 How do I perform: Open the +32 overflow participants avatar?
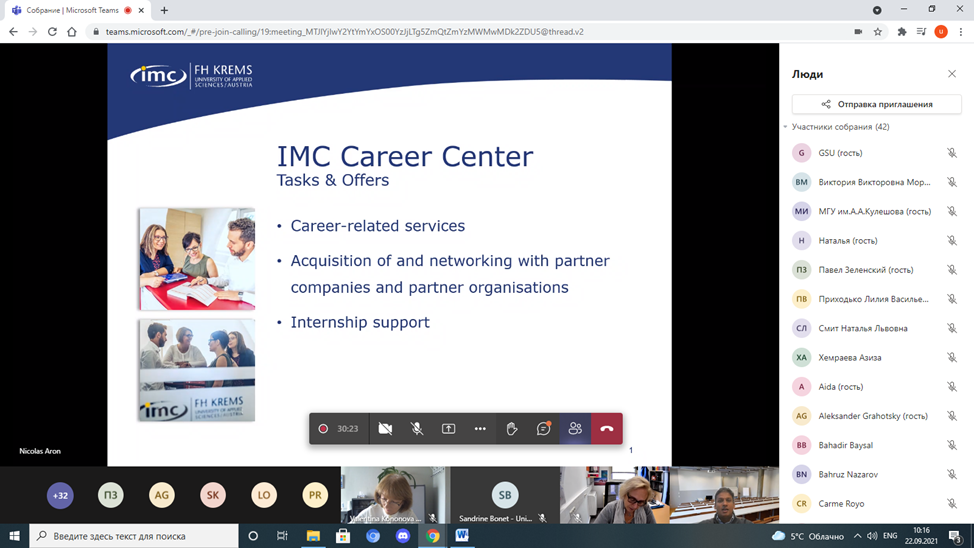click(x=60, y=495)
